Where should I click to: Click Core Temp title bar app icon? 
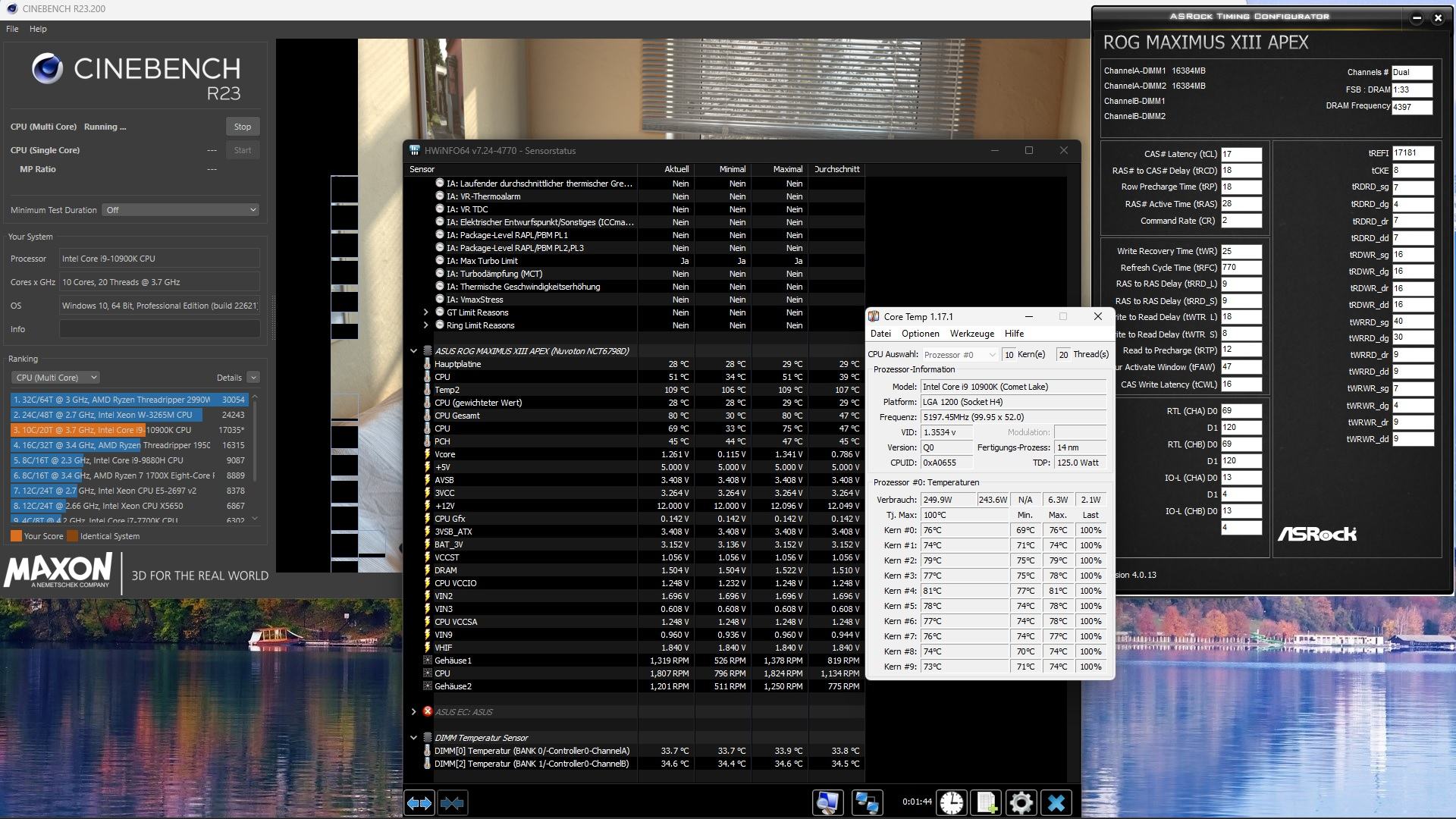874,317
